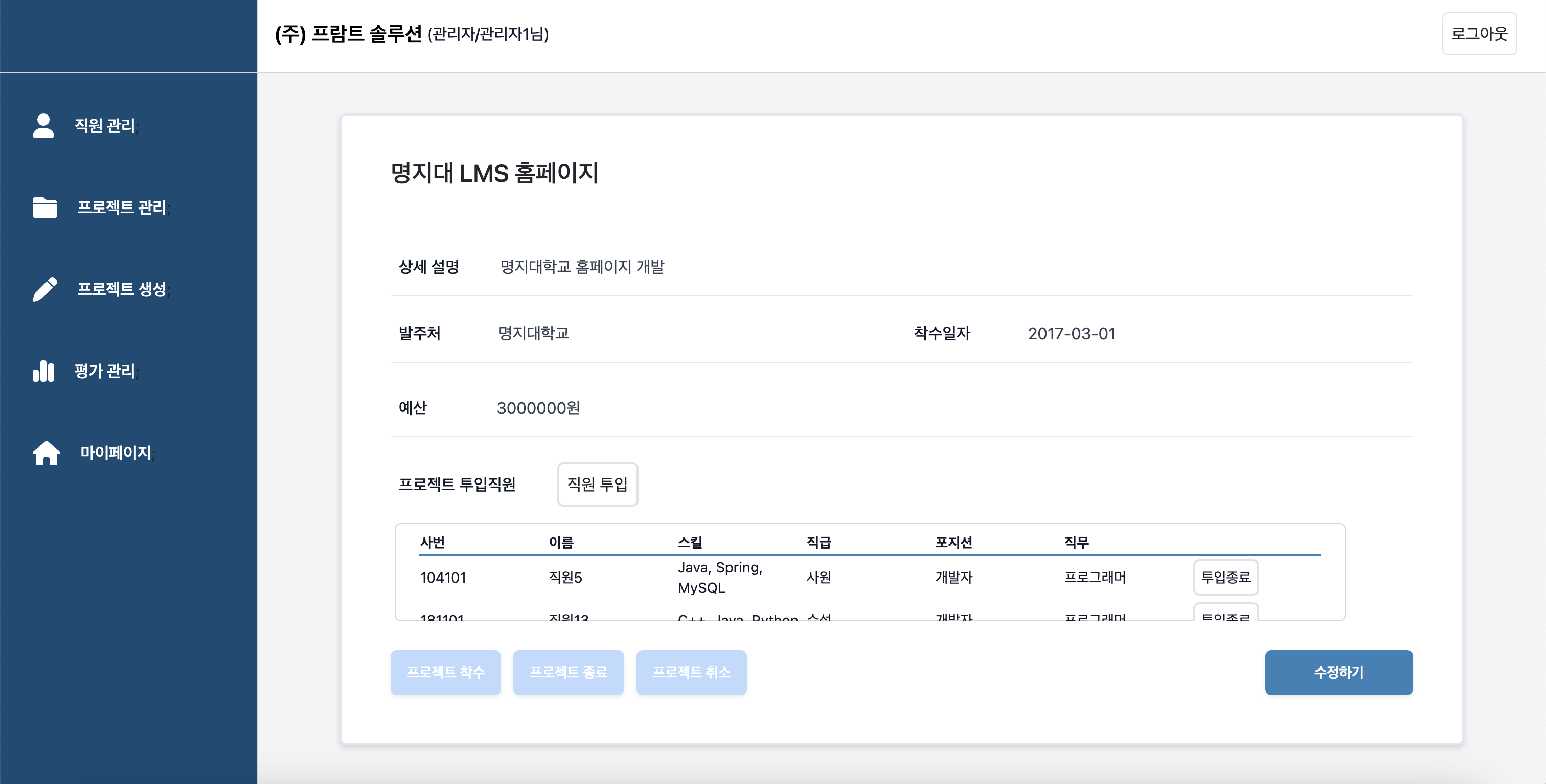Click 투입종료 for 직원5
Viewport: 1546px width, 784px height.
coord(1225,577)
